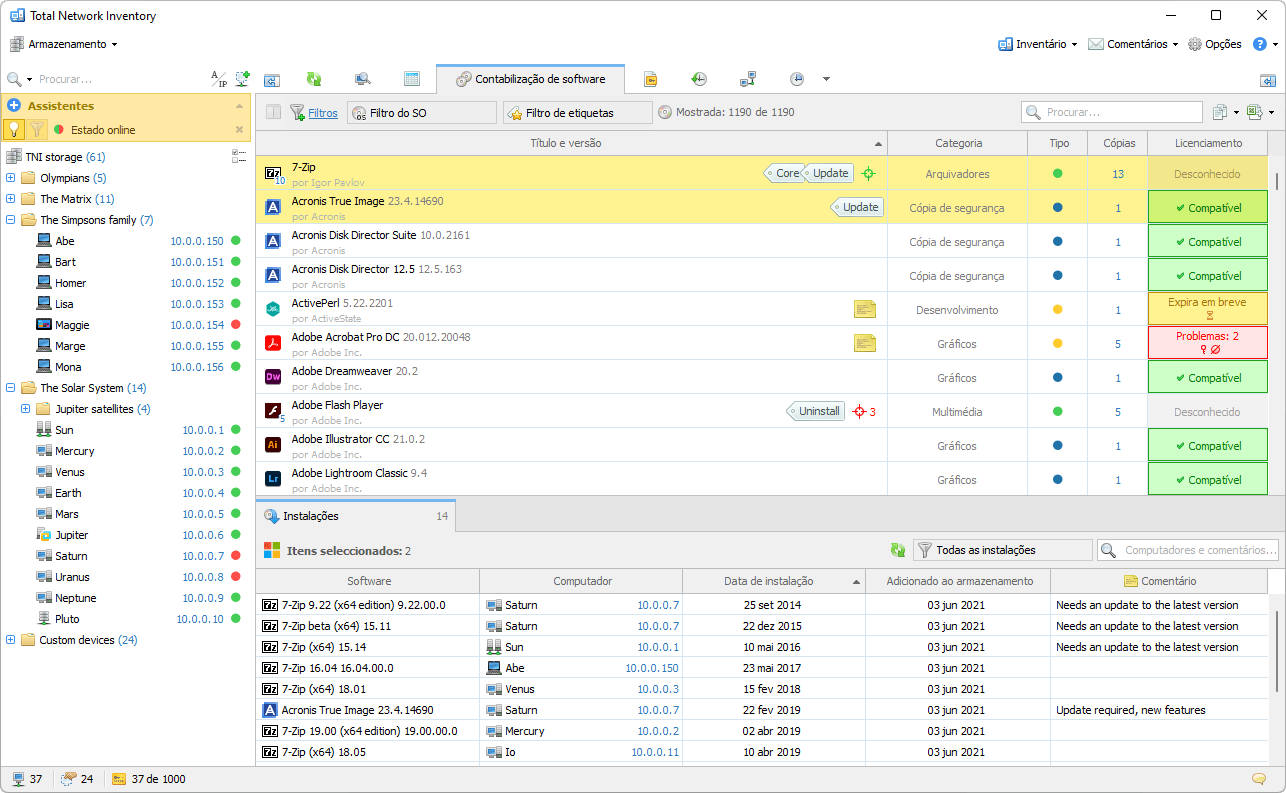
Task: Click the add network node icon
Action: coord(242,79)
